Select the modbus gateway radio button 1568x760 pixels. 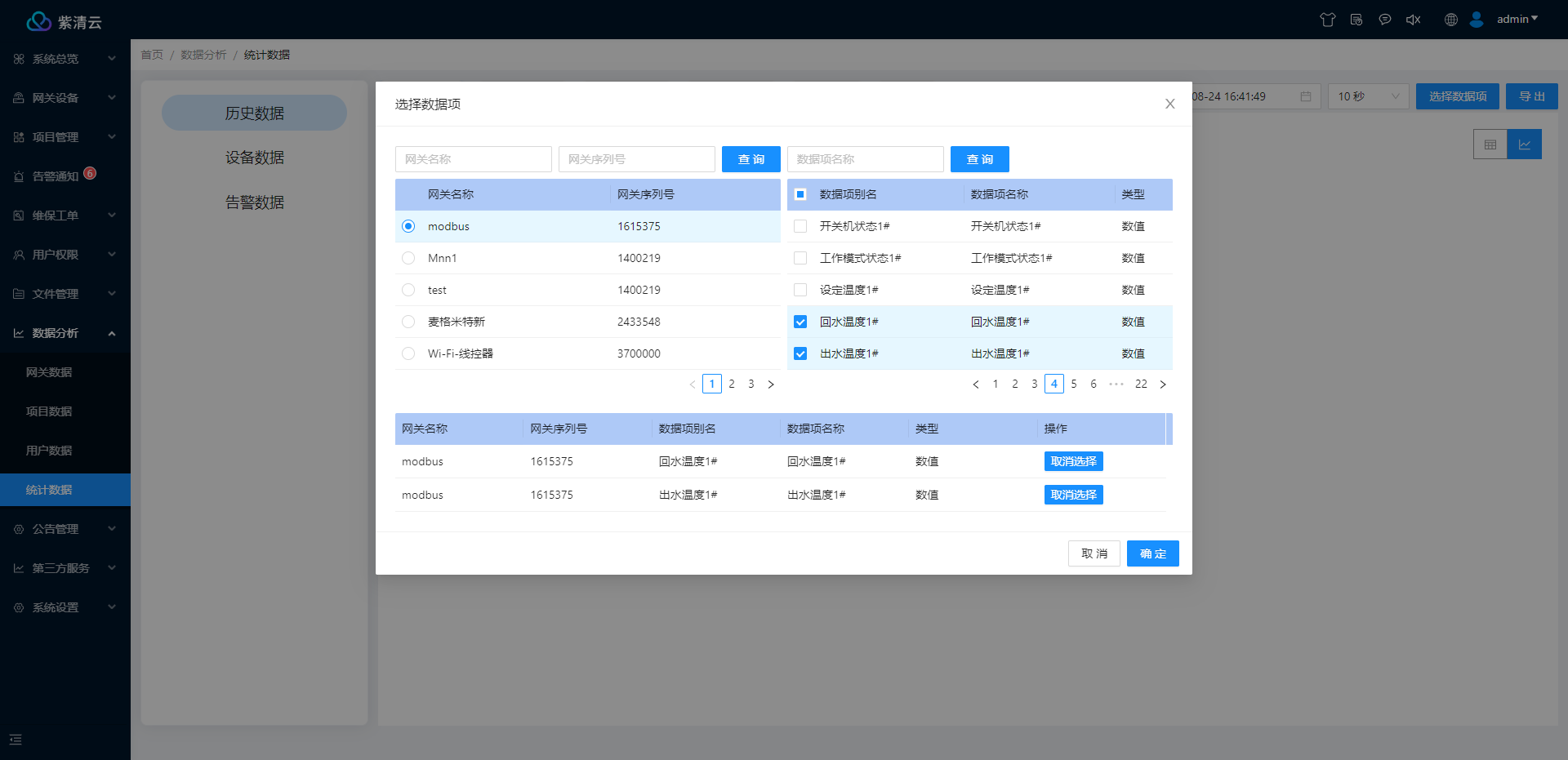tap(408, 226)
